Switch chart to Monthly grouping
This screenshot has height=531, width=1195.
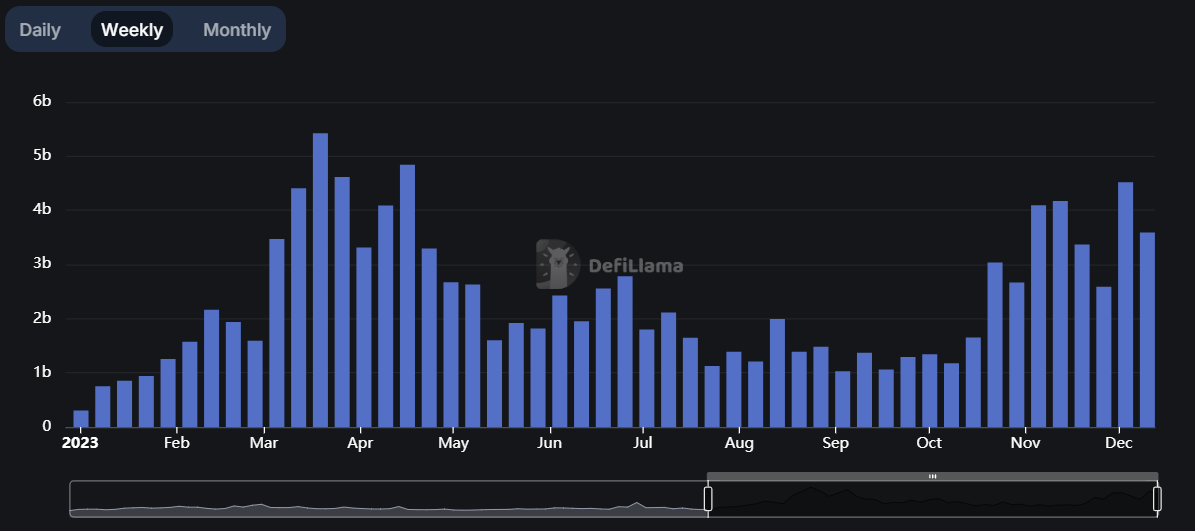237,30
